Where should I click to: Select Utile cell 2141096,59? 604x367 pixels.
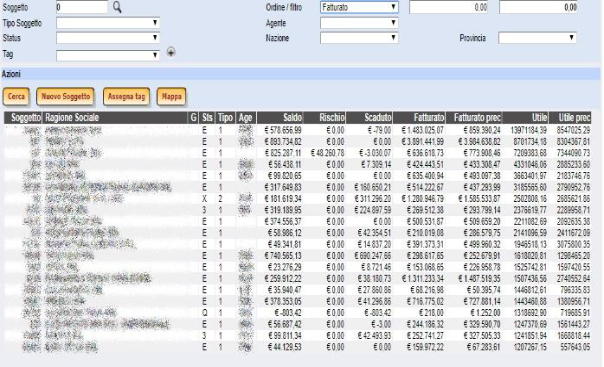tap(530, 233)
